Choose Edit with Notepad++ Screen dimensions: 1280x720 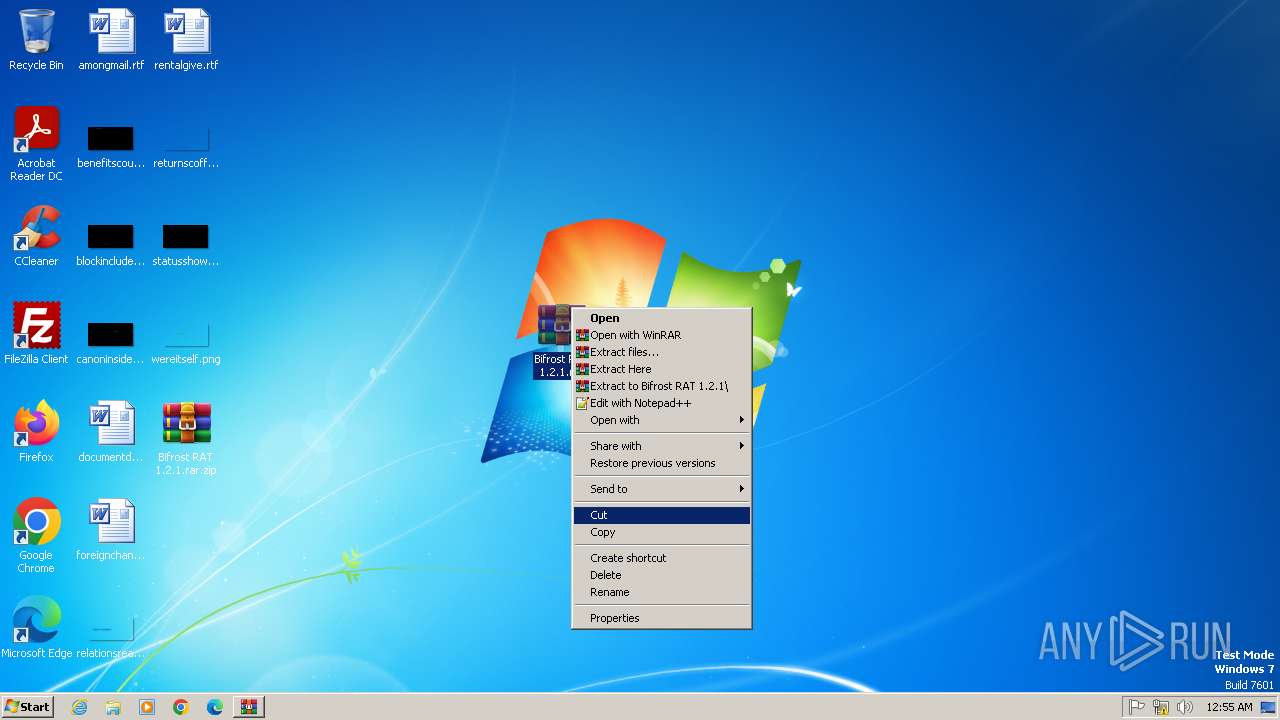[x=661, y=403]
